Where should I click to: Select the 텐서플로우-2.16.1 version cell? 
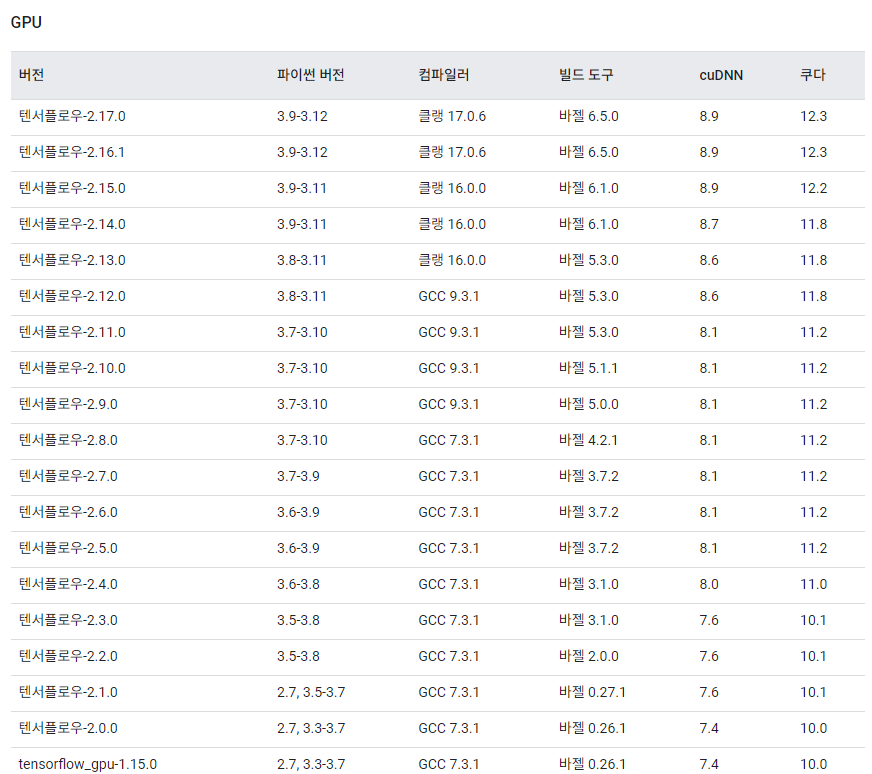pyautogui.click(x=72, y=152)
